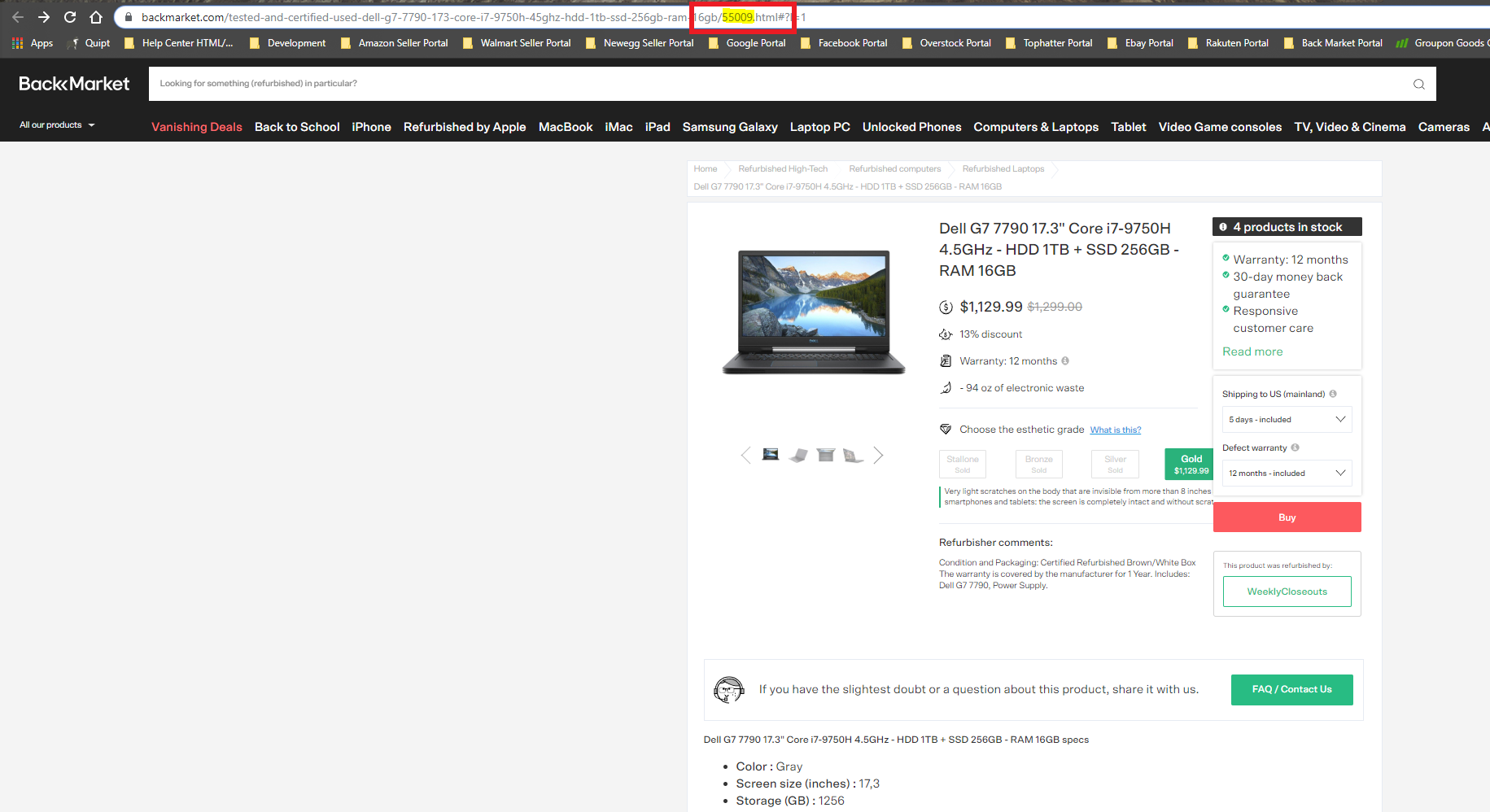Click the browser forward arrow
The width and height of the screenshot is (1490, 812).
tap(44, 17)
